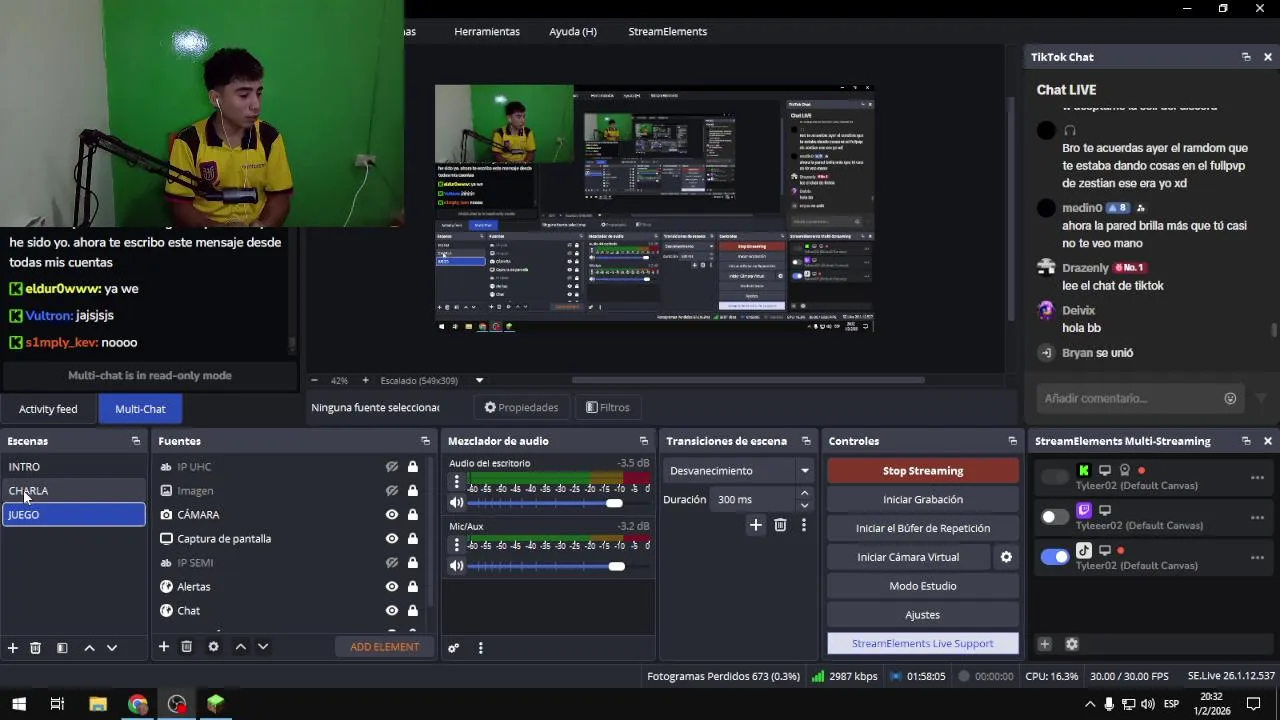The height and width of the screenshot is (720, 1280).
Task: Enable the Twitch multi-stream toggle
Action: [x=1054, y=517]
